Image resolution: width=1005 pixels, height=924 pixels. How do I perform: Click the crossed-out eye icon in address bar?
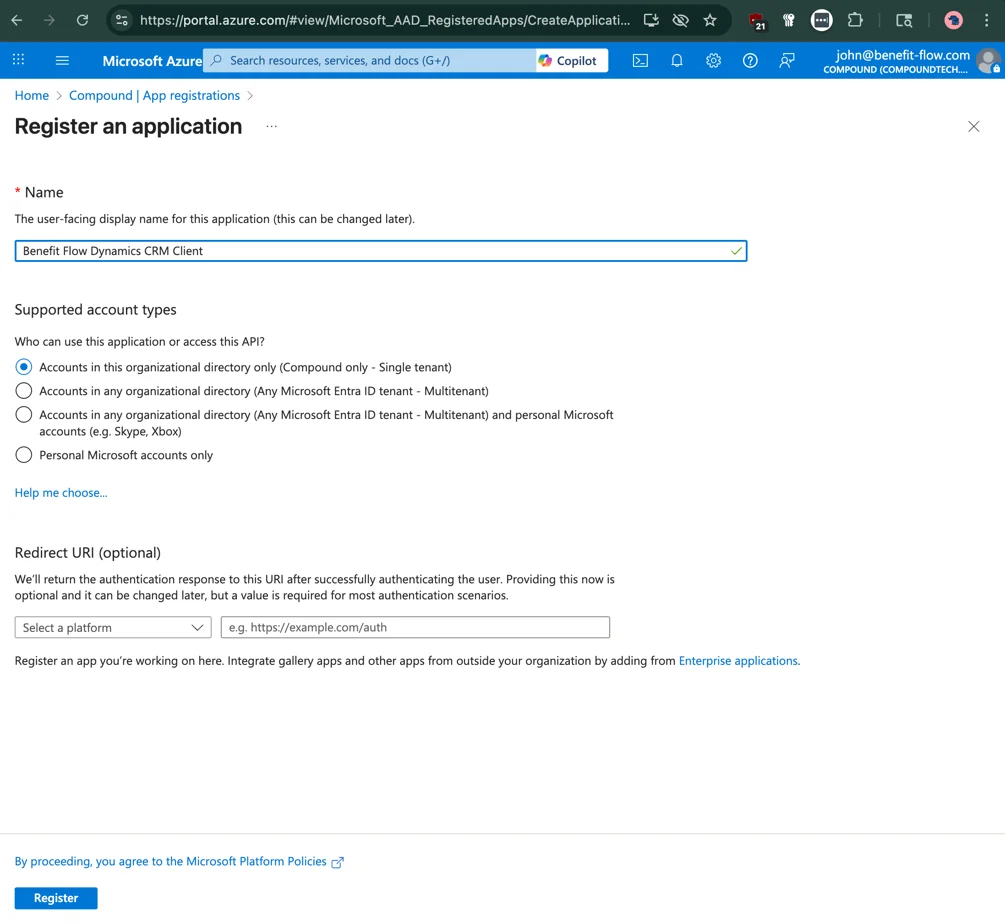coord(681,21)
